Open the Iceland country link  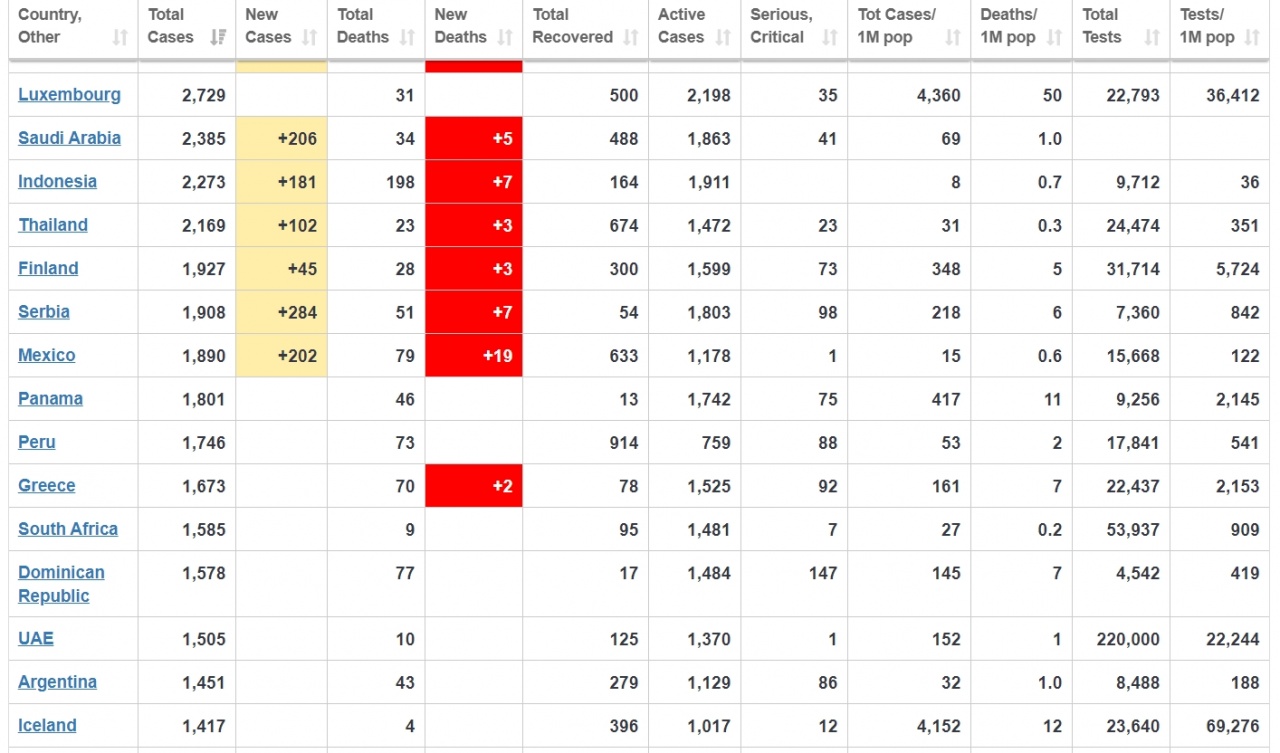coord(47,725)
